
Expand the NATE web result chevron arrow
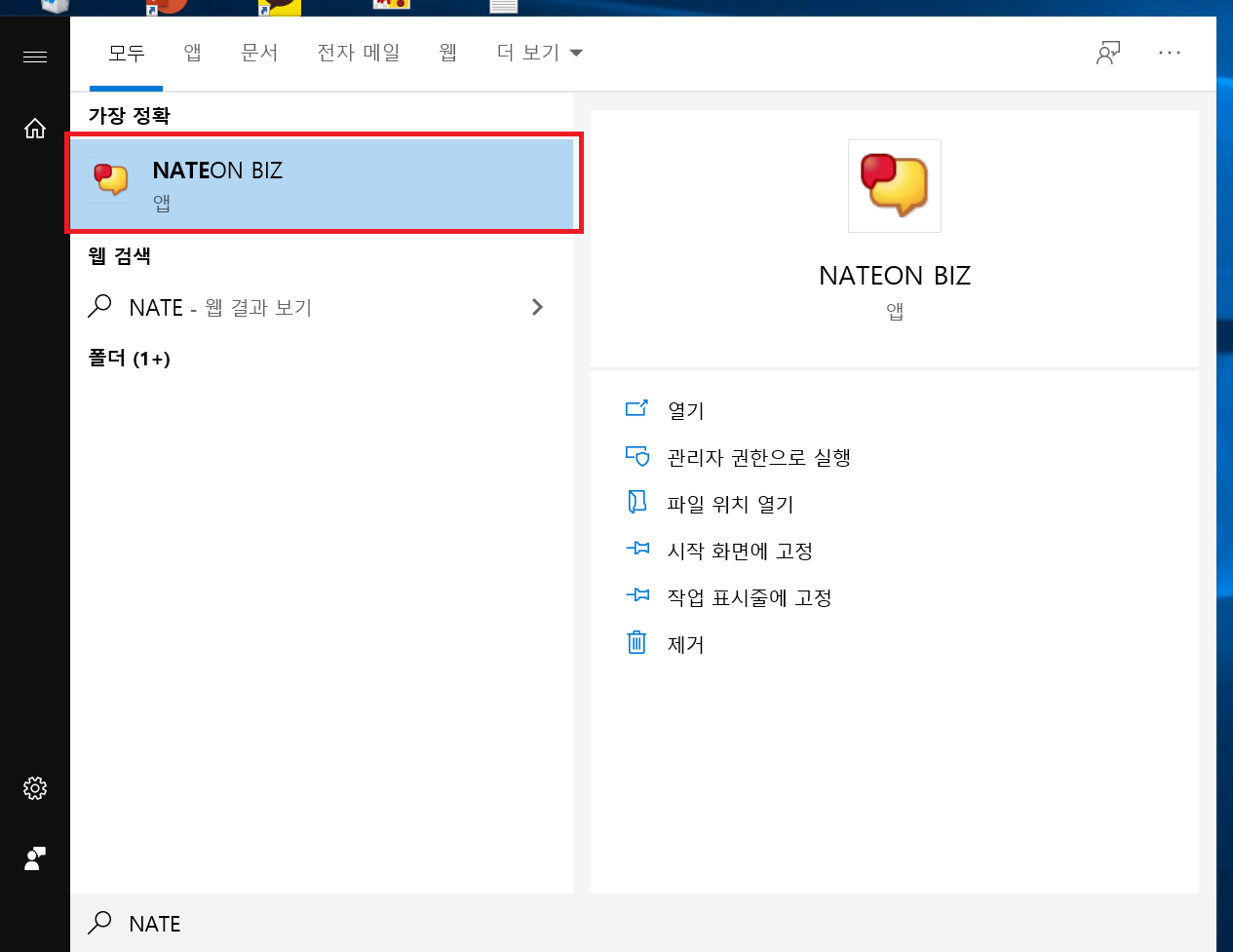click(x=537, y=308)
